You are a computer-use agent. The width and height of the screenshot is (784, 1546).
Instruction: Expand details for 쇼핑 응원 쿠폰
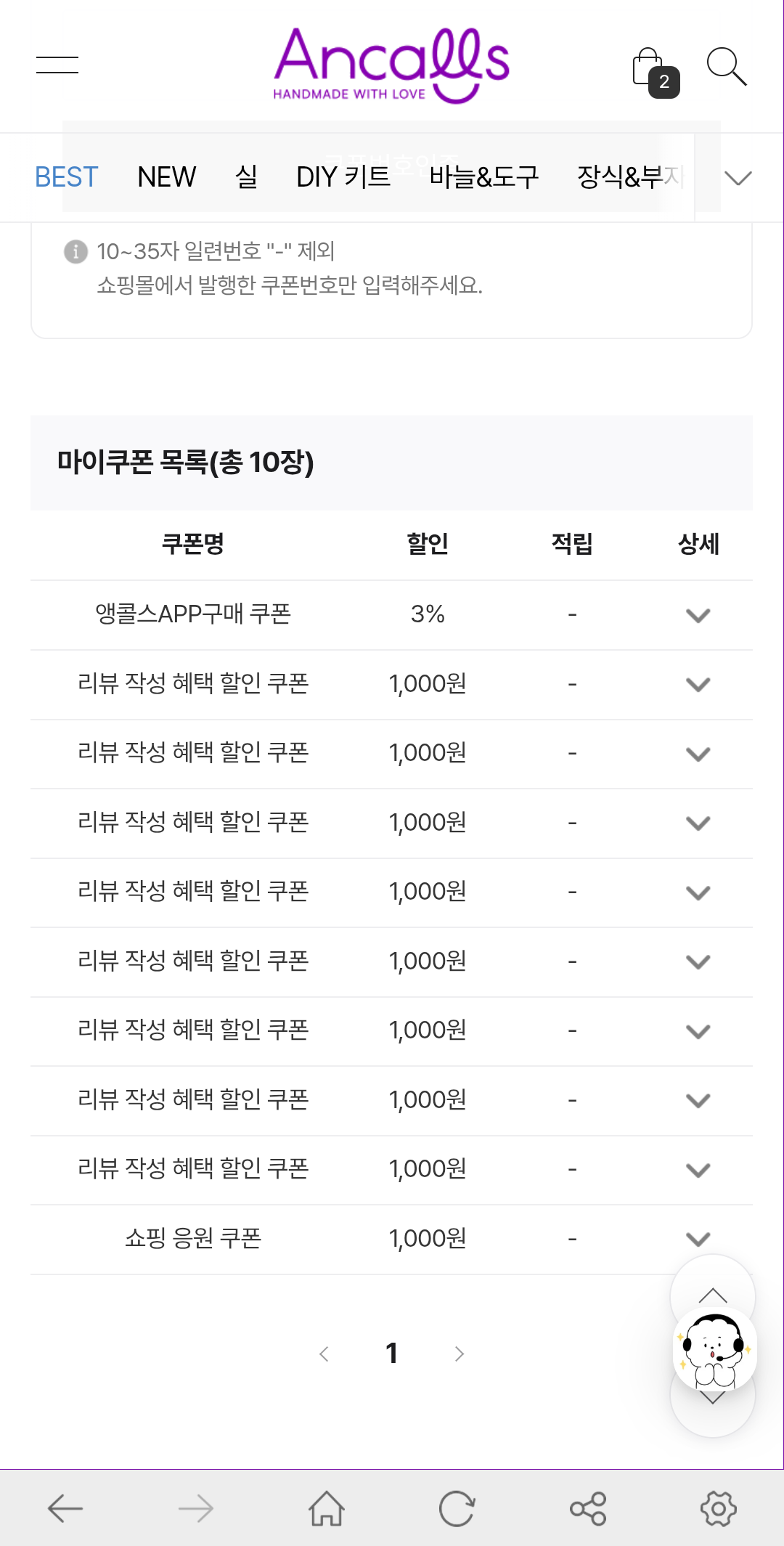[x=698, y=1238]
